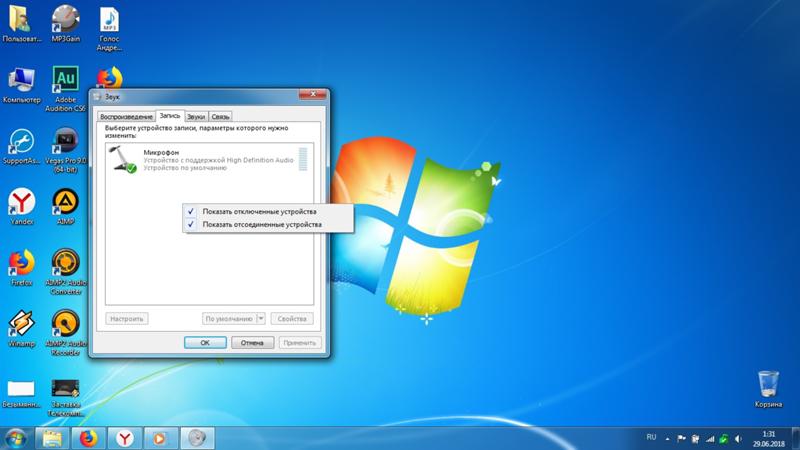Viewport: 800px width, 450px height.
Task: Open the clock showing 1:31
Action: coord(768,439)
